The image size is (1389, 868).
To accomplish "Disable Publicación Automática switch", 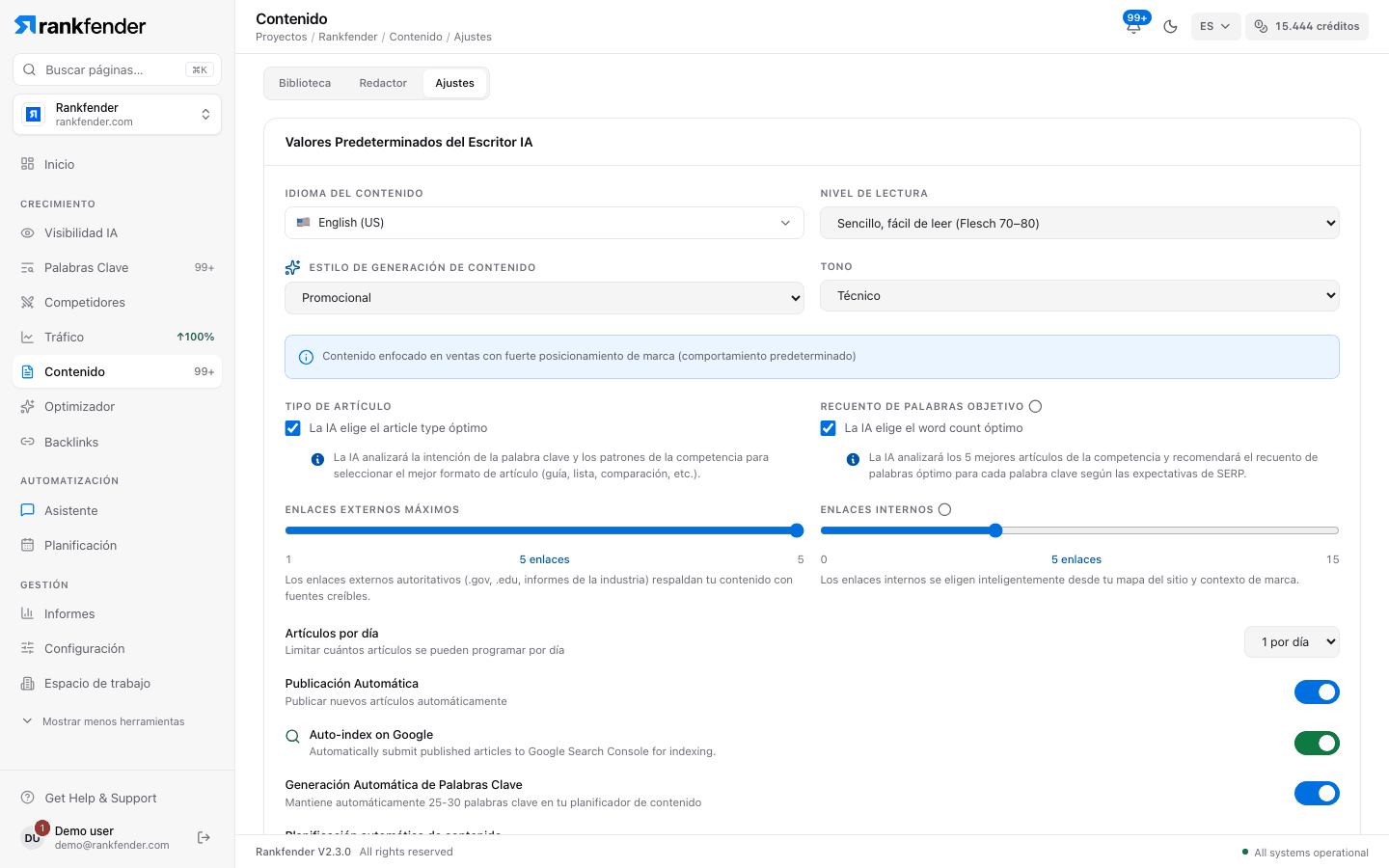I will pyautogui.click(x=1317, y=692).
